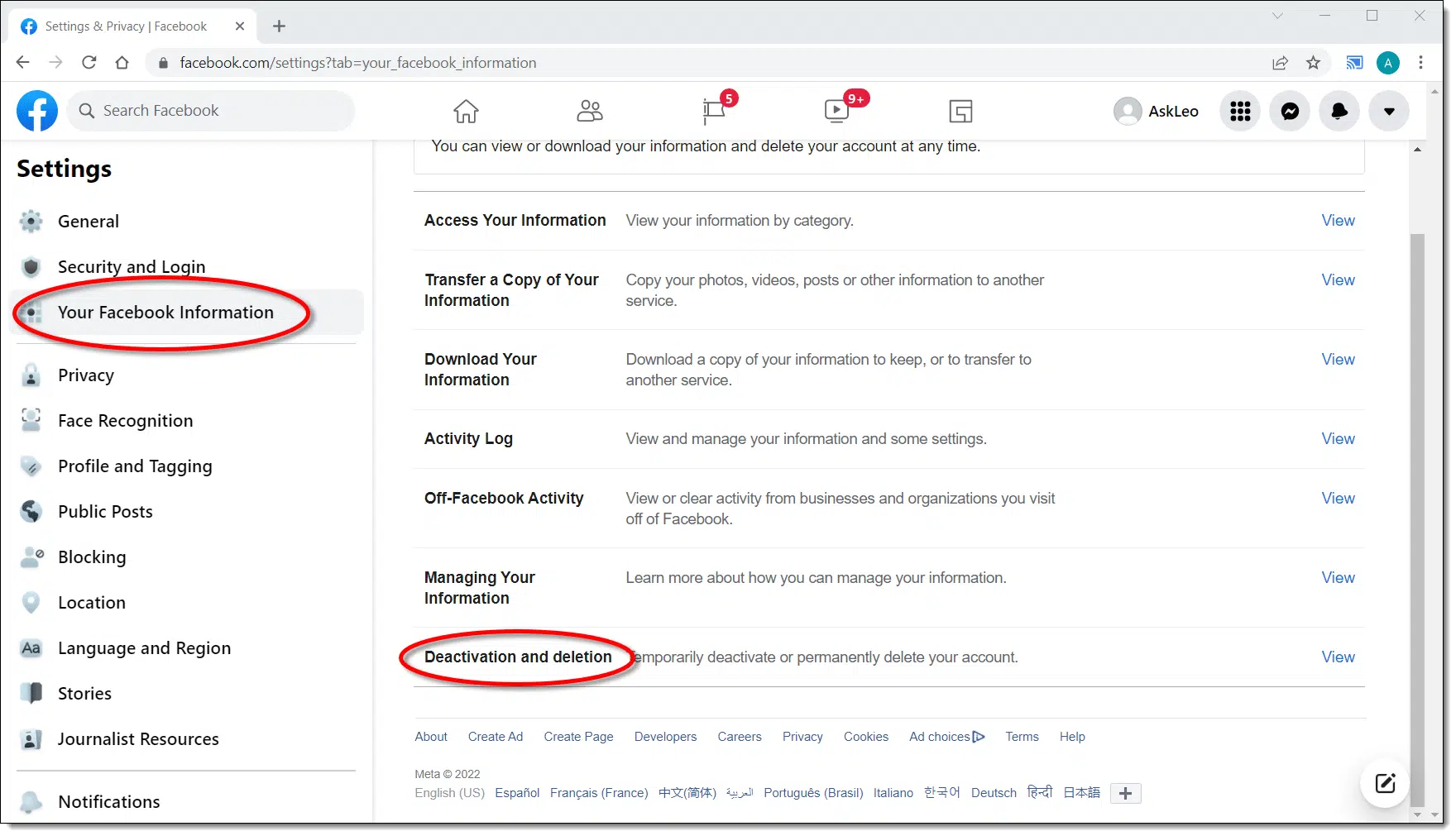Click the Help footer link
Image resolution: width=1456 pixels, height=836 pixels.
1072,737
